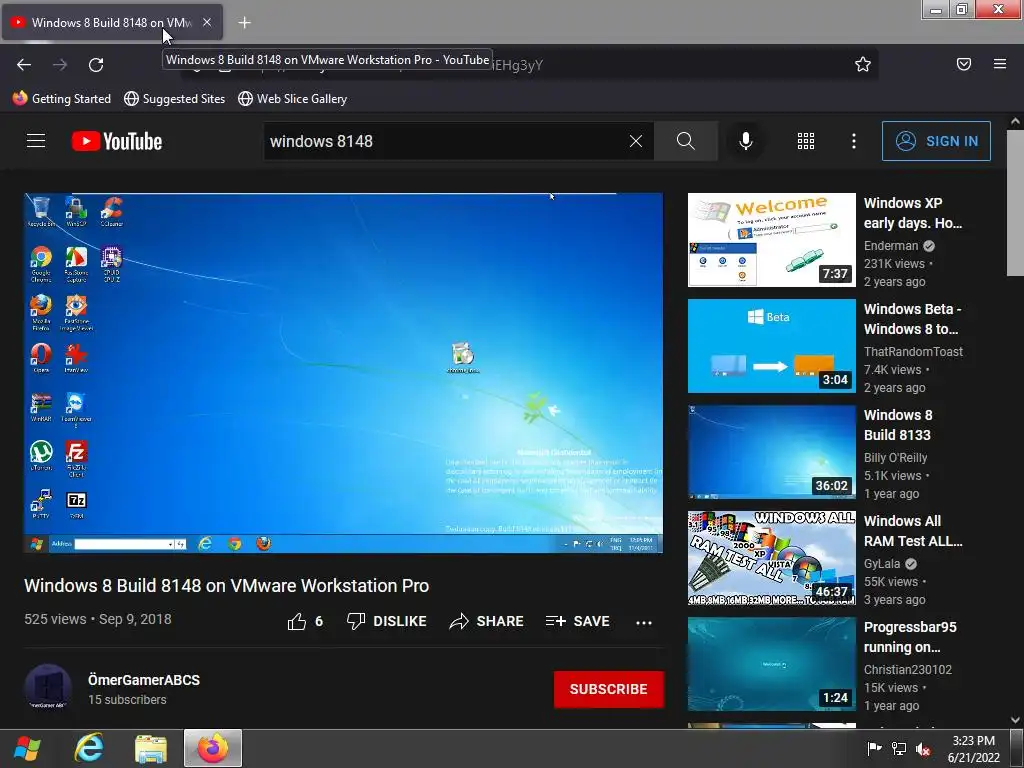Open YouTube settings three-dot menu
This screenshot has height=768, width=1024.
854,141
